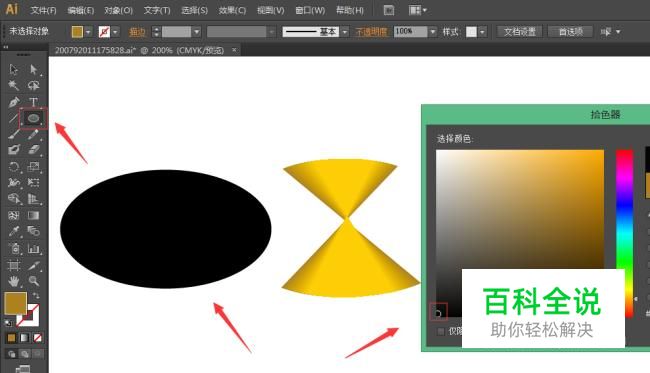Image resolution: width=650 pixels, height=373 pixels.
Task: Click the 首选项 button
Action: pos(571,32)
